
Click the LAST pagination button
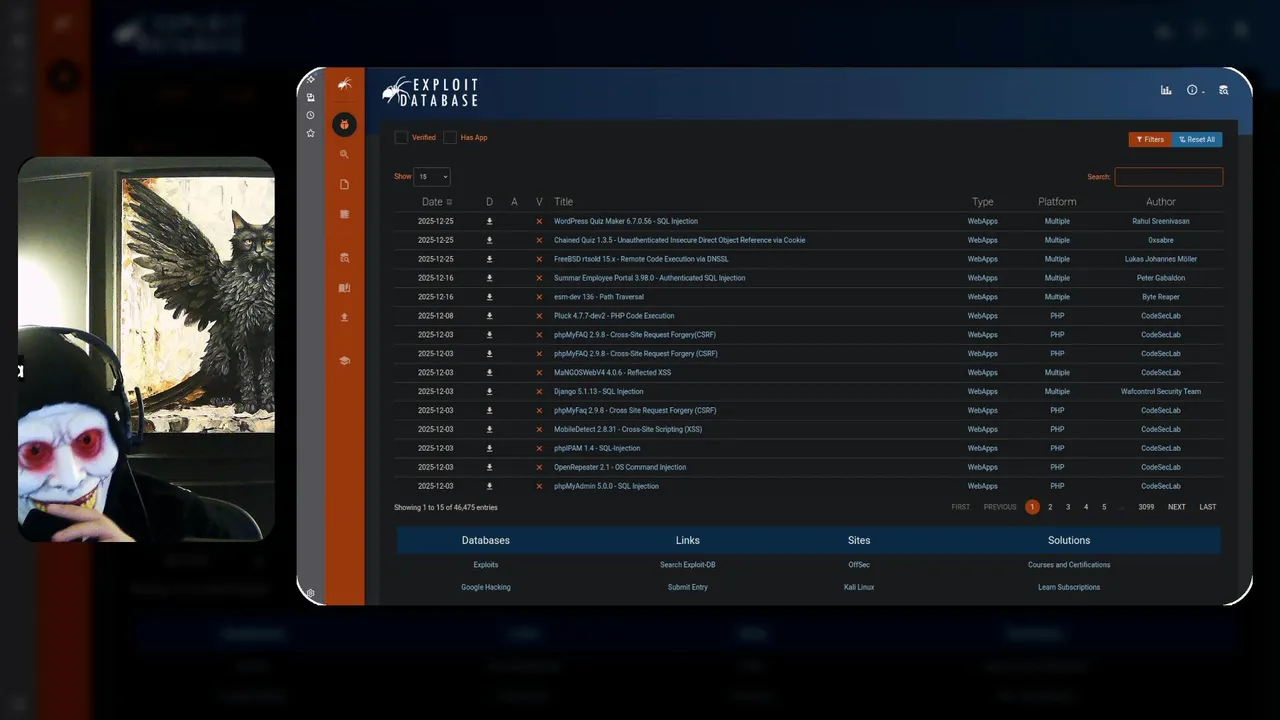pos(1208,507)
